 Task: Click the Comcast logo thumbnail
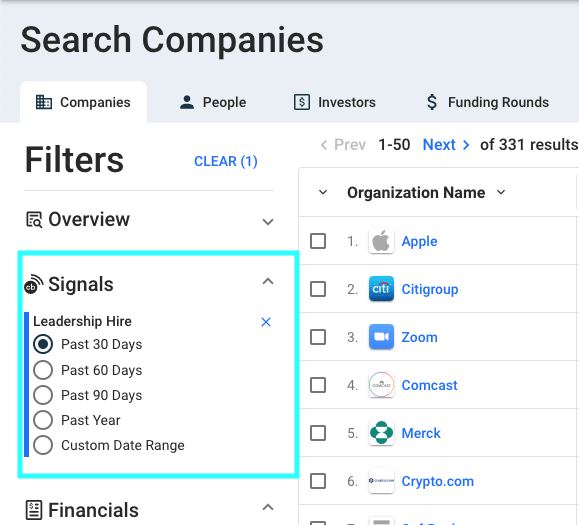click(x=381, y=385)
